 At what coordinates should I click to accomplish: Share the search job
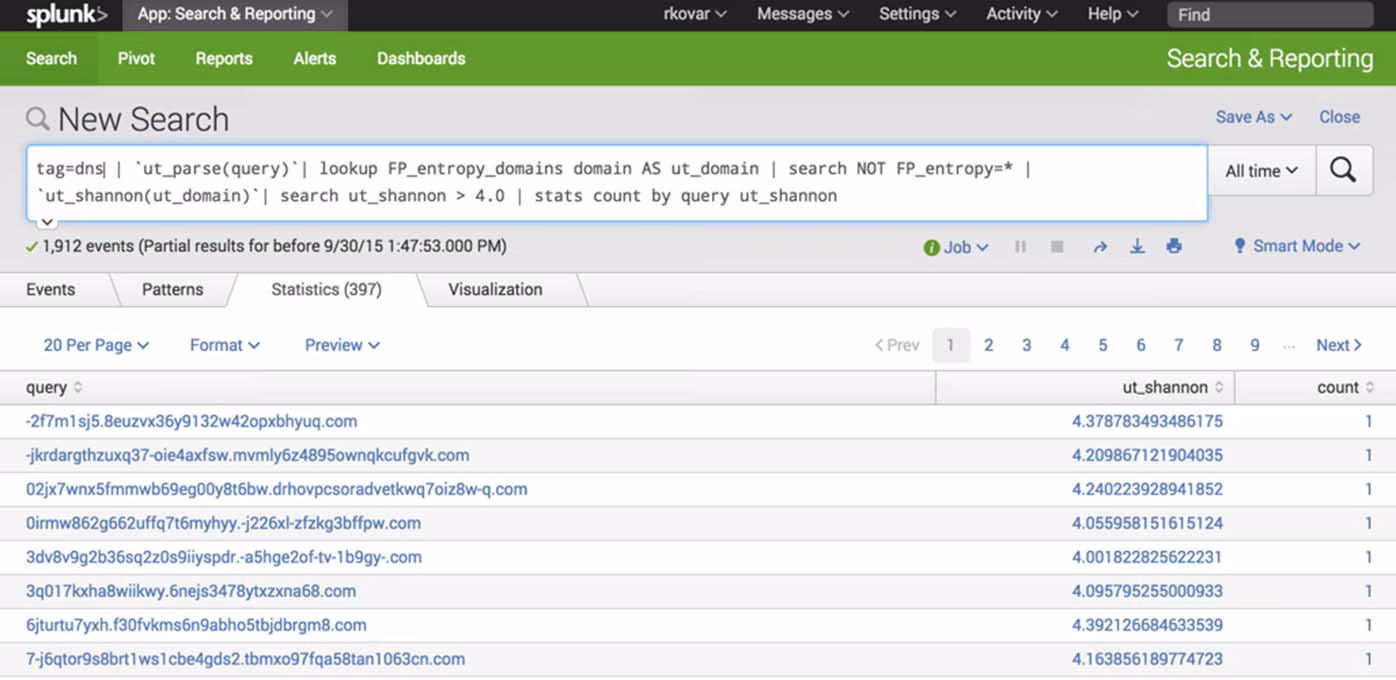pyautogui.click(x=1099, y=246)
